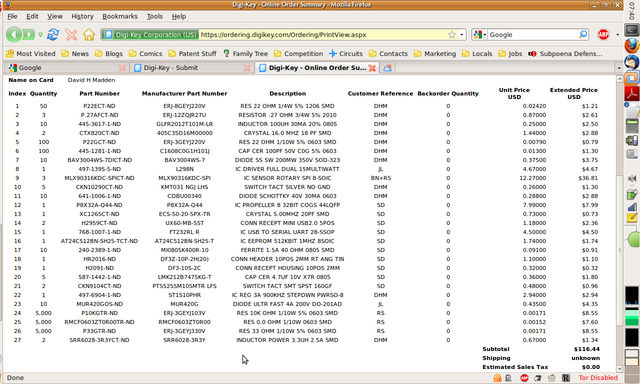Open the Jobs bookmarks folder
The image size is (640, 384).
(x=510, y=53)
